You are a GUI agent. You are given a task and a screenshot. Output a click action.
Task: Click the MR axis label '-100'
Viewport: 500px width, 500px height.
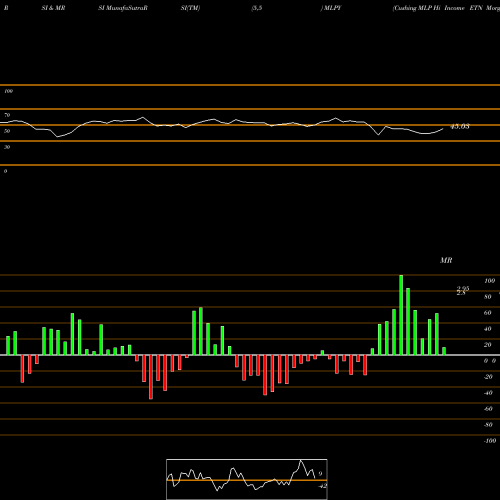tap(490, 441)
